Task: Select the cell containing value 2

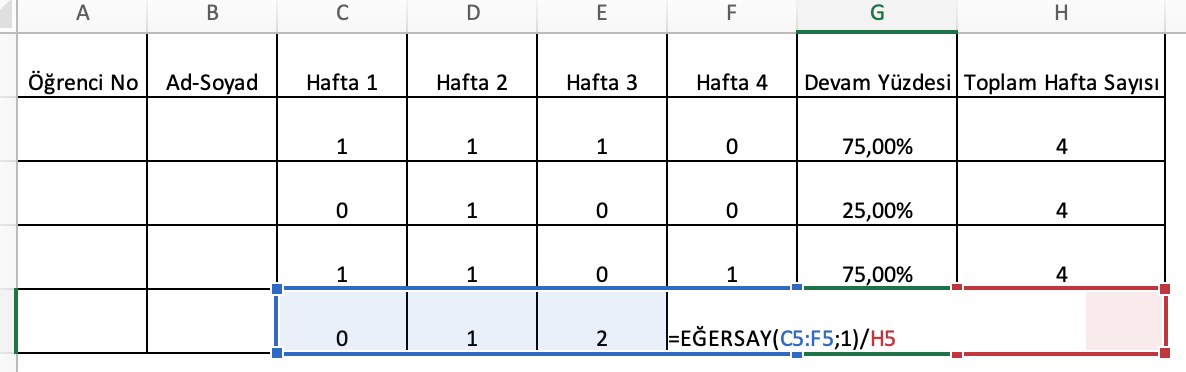Action: click(x=601, y=321)
